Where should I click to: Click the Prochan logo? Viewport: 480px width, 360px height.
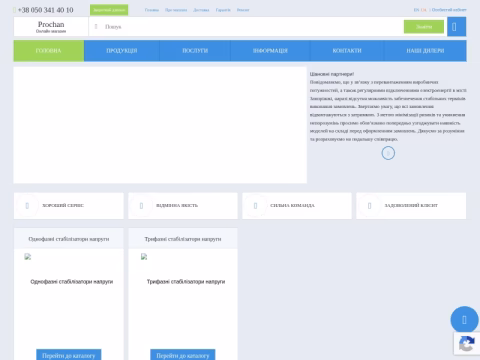click(x=51, y=27)
